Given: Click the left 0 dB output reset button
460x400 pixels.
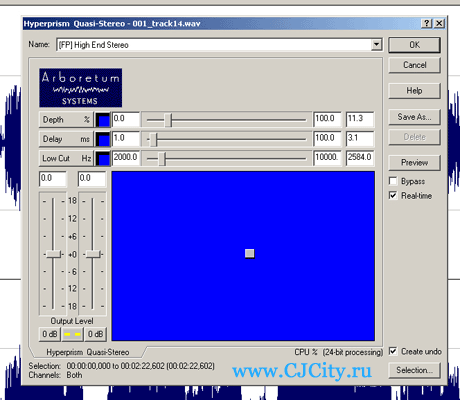Looking at the screenshot, I should tap(50, 334).
